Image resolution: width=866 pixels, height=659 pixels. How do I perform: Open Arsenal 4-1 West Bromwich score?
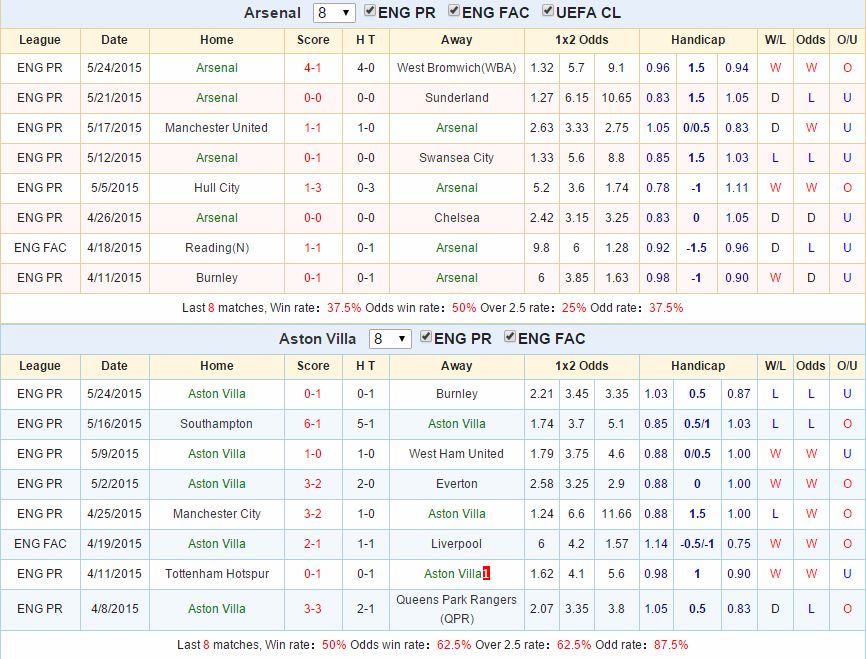pyautogui.click(x=313, y=68)
